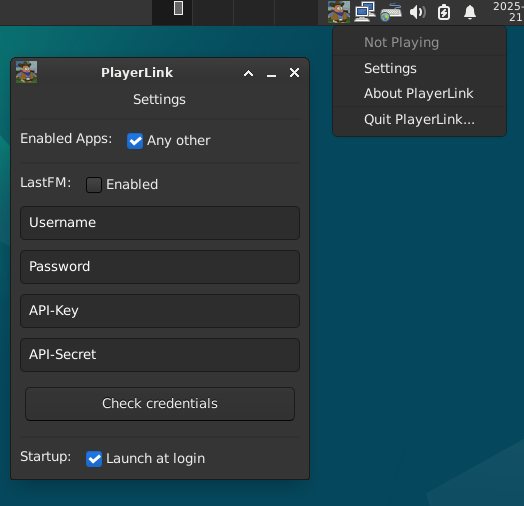Open the notifications bell icon
The width and height of the screenshot is (524, 506).
[470, 12]
